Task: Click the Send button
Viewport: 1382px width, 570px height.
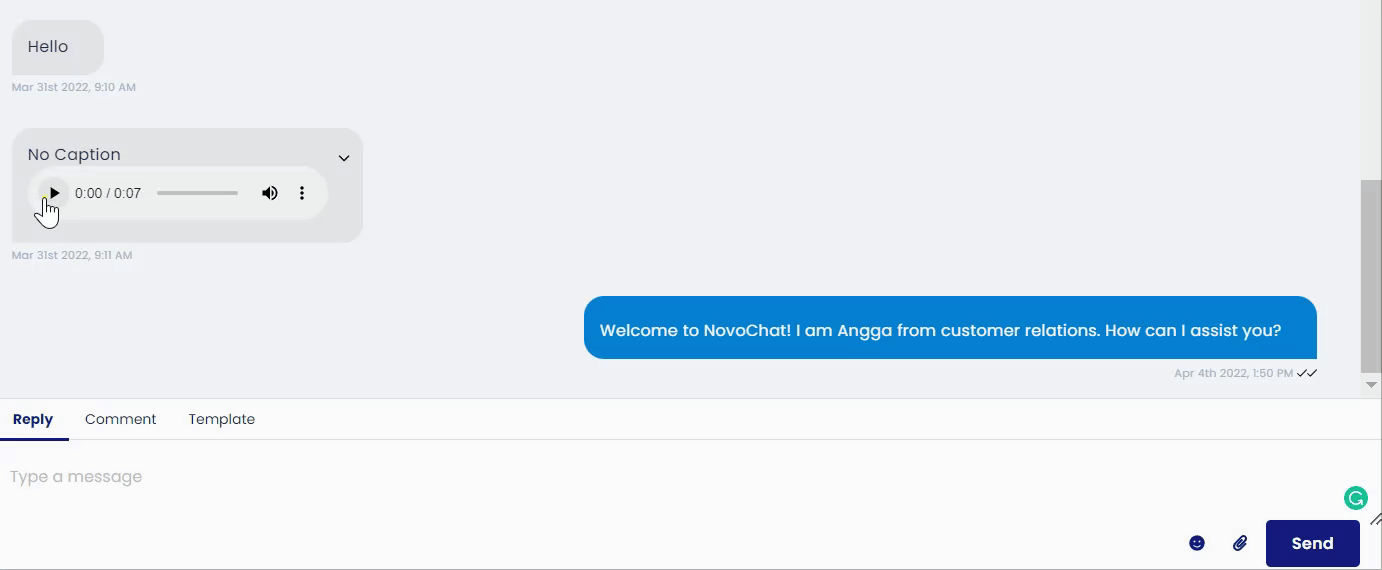Action: [x=1313, y=543]
